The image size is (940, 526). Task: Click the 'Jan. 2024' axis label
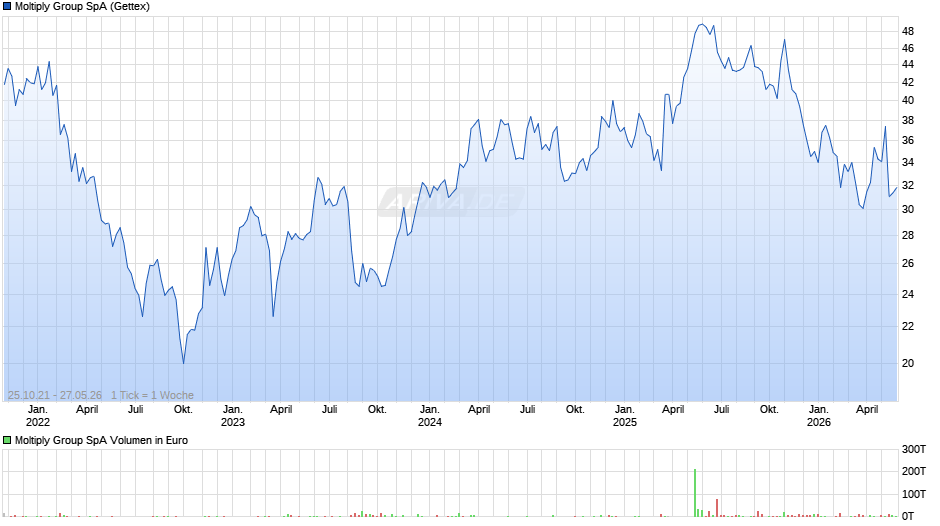coord(430,416)
